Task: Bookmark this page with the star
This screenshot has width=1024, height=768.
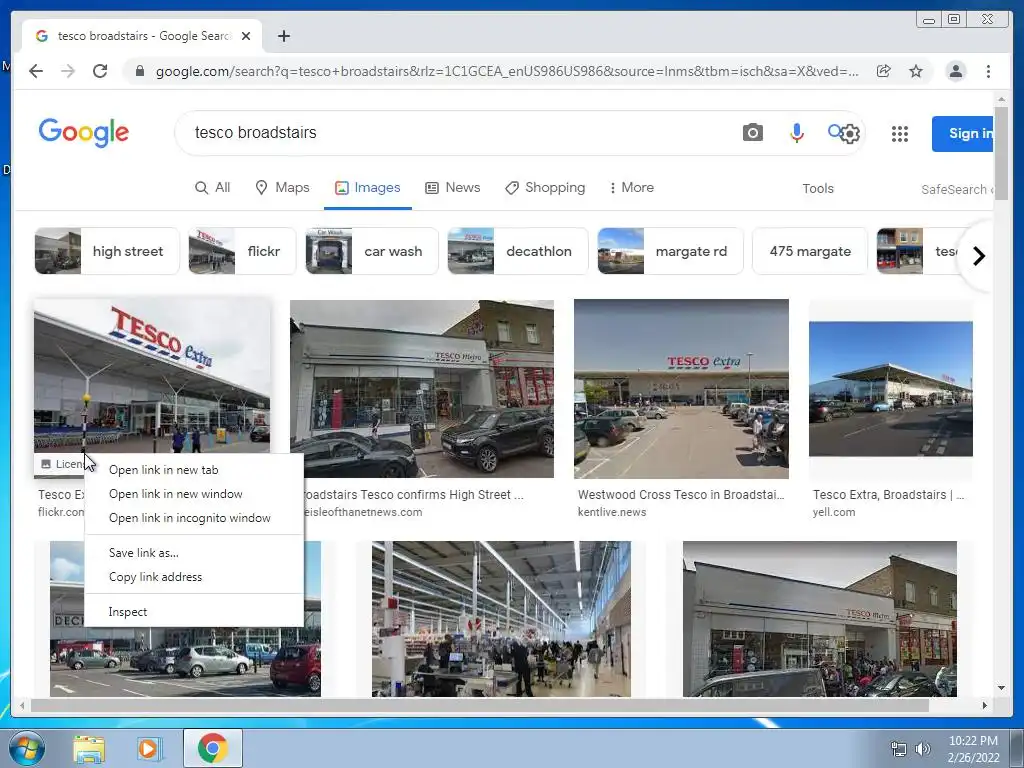Action: tap(916, 71)
